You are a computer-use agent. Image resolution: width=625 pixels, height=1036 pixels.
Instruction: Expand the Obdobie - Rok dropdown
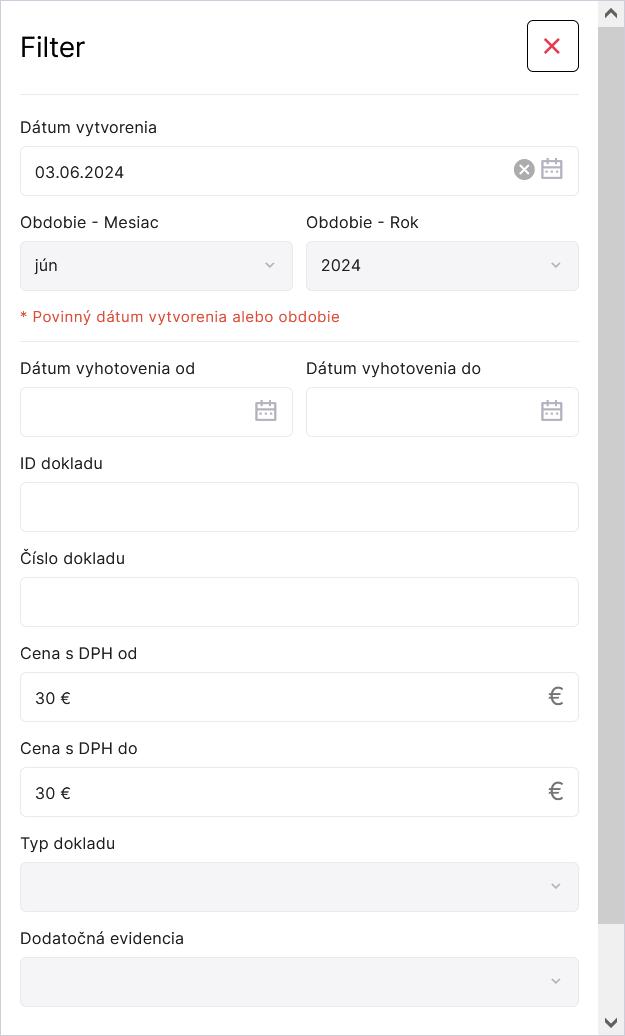click(442, 265)
